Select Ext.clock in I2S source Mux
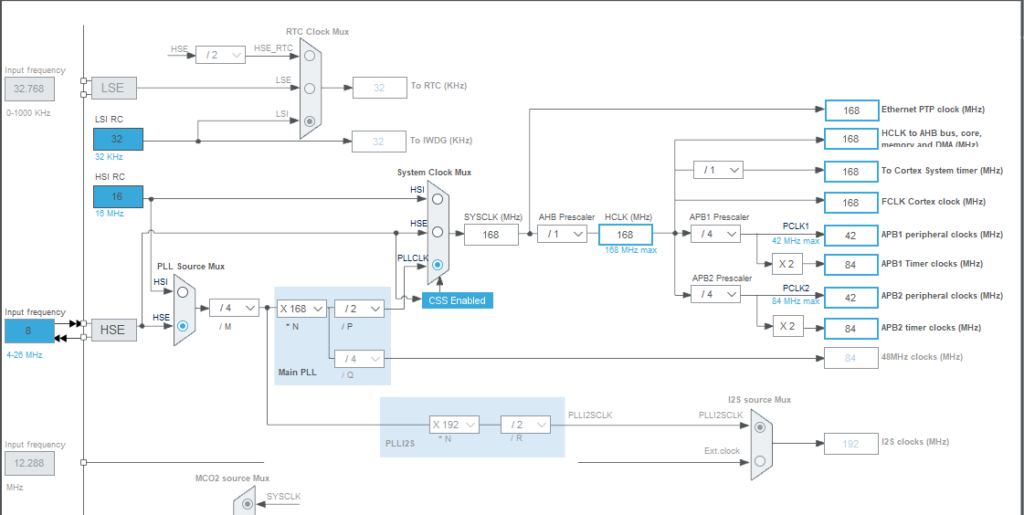Image resolution: width=1024 pixels, height=515 pixels. pyautogui.click(x=761, y=460)
